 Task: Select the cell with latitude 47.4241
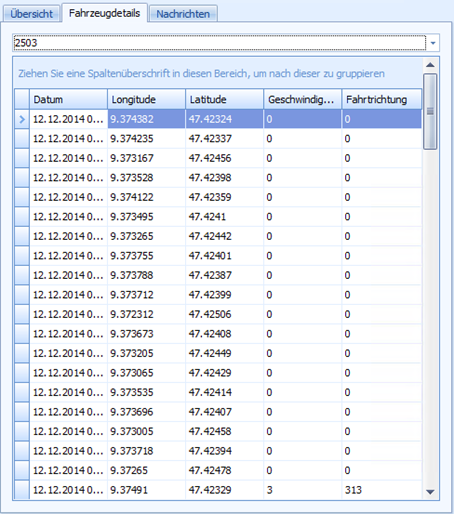[x=224, y=217]
